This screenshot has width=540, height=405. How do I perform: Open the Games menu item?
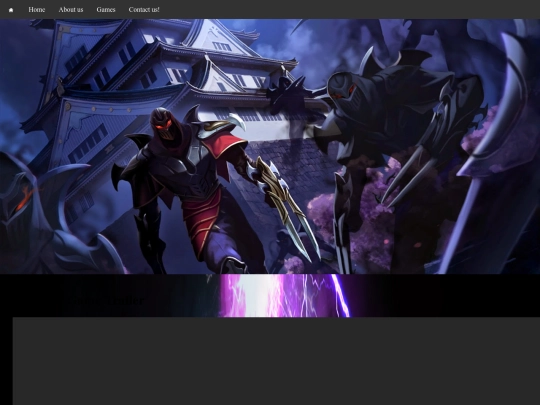tap(106, 10)
